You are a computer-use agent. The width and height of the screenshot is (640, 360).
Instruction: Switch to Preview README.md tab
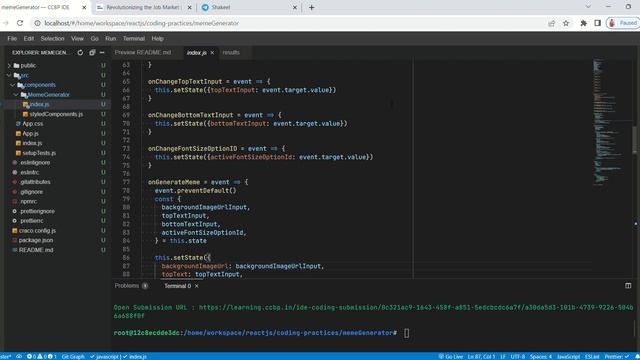point(143,53)
